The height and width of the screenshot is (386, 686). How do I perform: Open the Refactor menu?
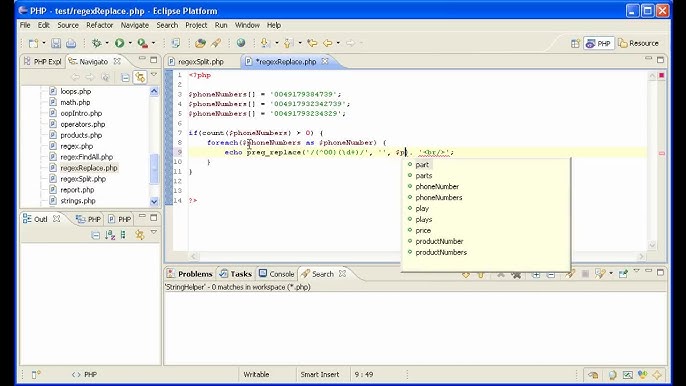(99, 25)
